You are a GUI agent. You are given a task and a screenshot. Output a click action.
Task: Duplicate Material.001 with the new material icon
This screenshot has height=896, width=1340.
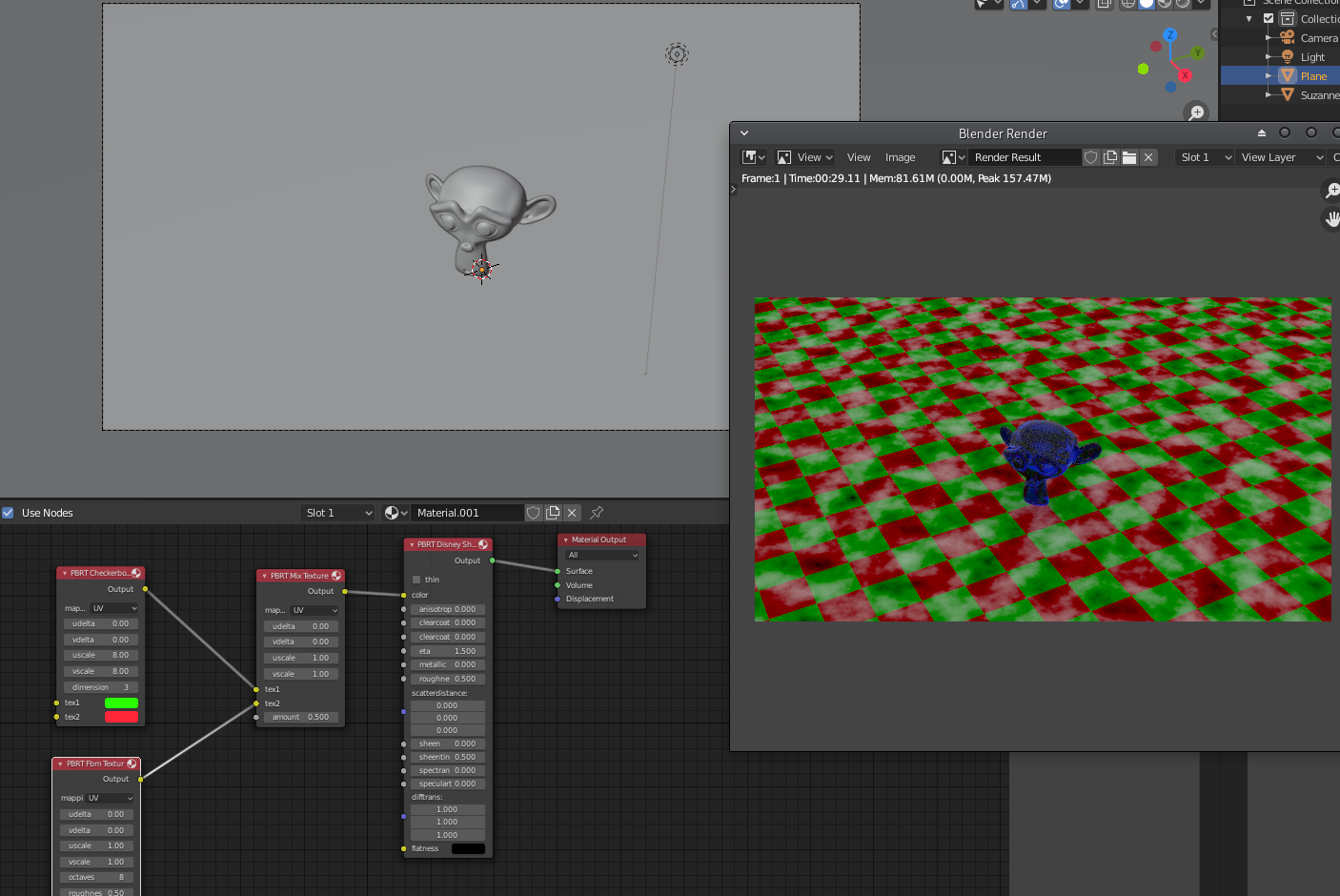(553, 513)
